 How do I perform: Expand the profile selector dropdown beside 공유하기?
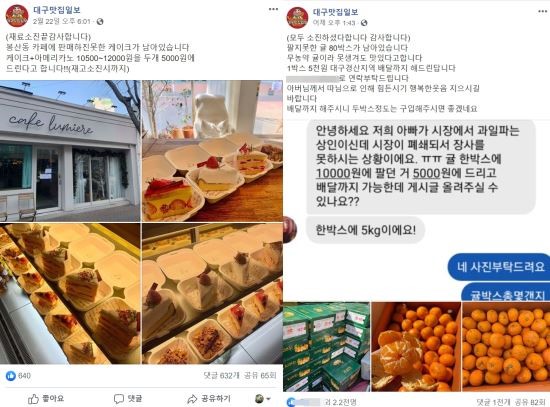coord(263,399)
